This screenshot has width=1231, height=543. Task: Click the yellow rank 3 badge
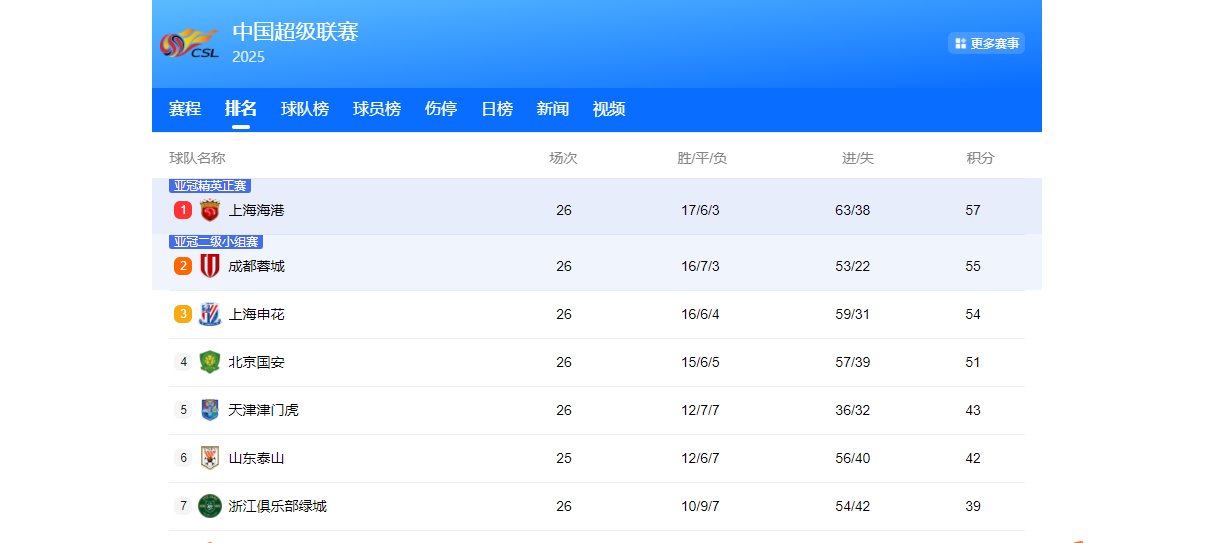[183, 314]
